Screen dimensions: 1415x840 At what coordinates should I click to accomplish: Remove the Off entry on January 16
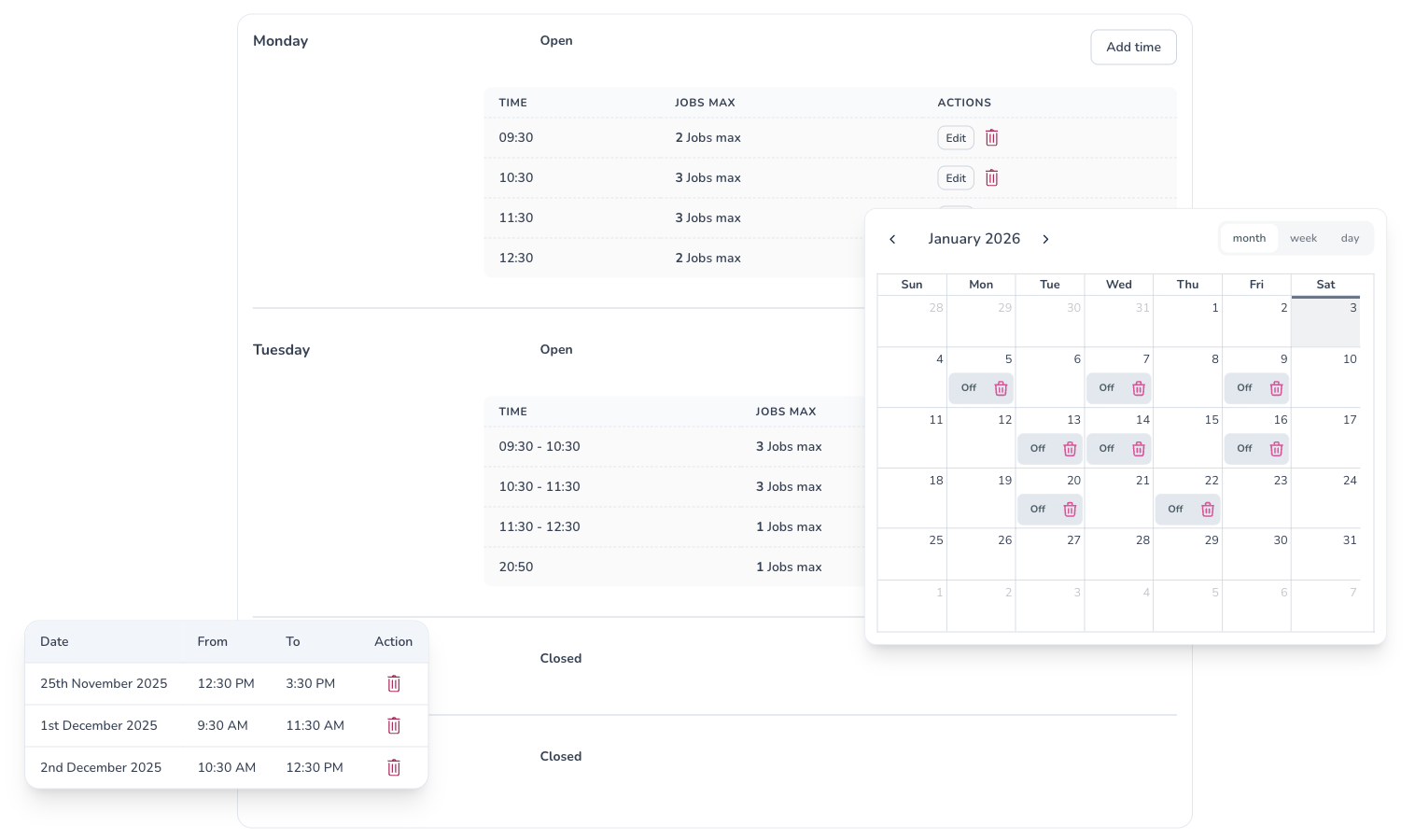click(1276, 449)
